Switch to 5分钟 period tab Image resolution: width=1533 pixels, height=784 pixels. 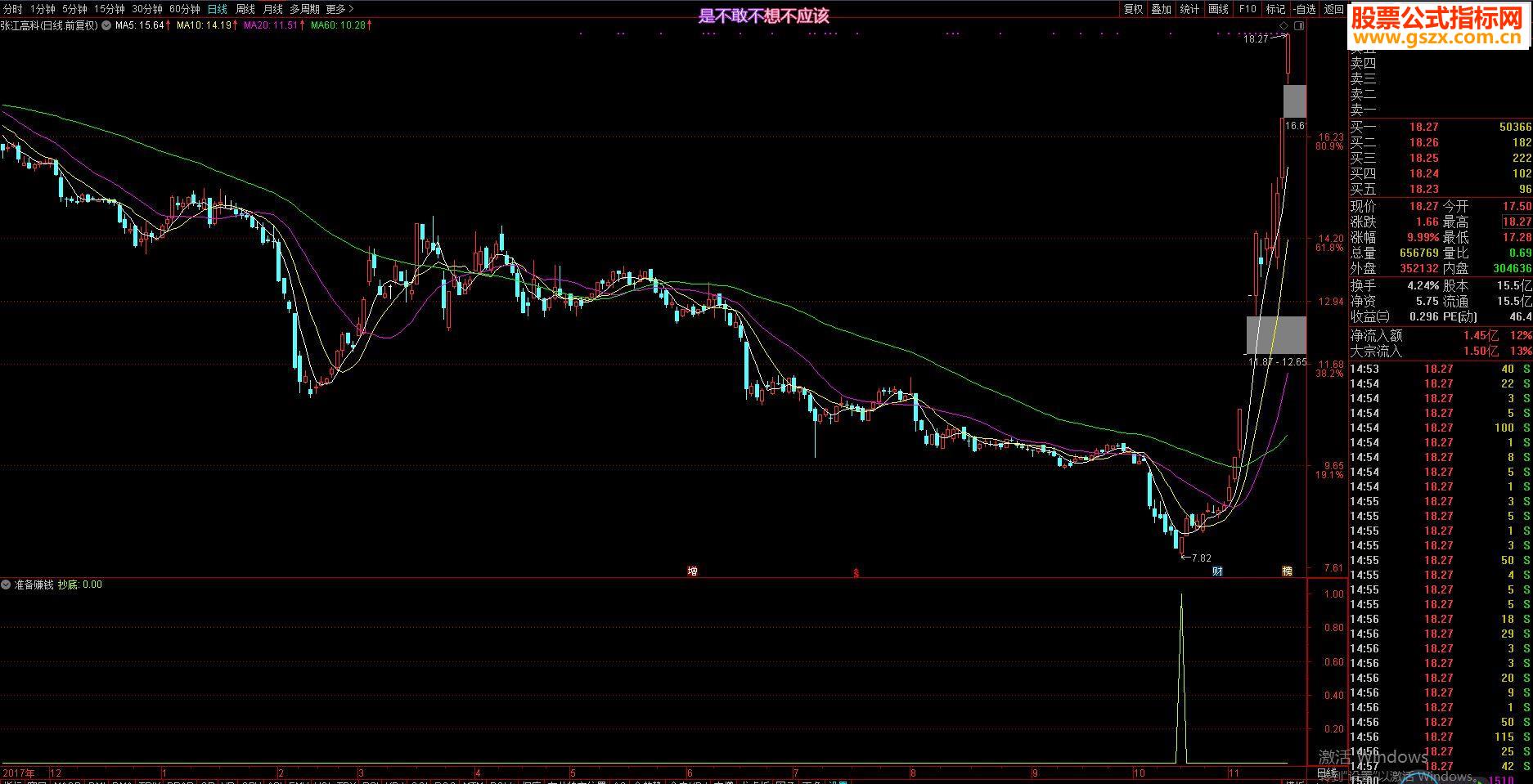[x=74, y=9]
